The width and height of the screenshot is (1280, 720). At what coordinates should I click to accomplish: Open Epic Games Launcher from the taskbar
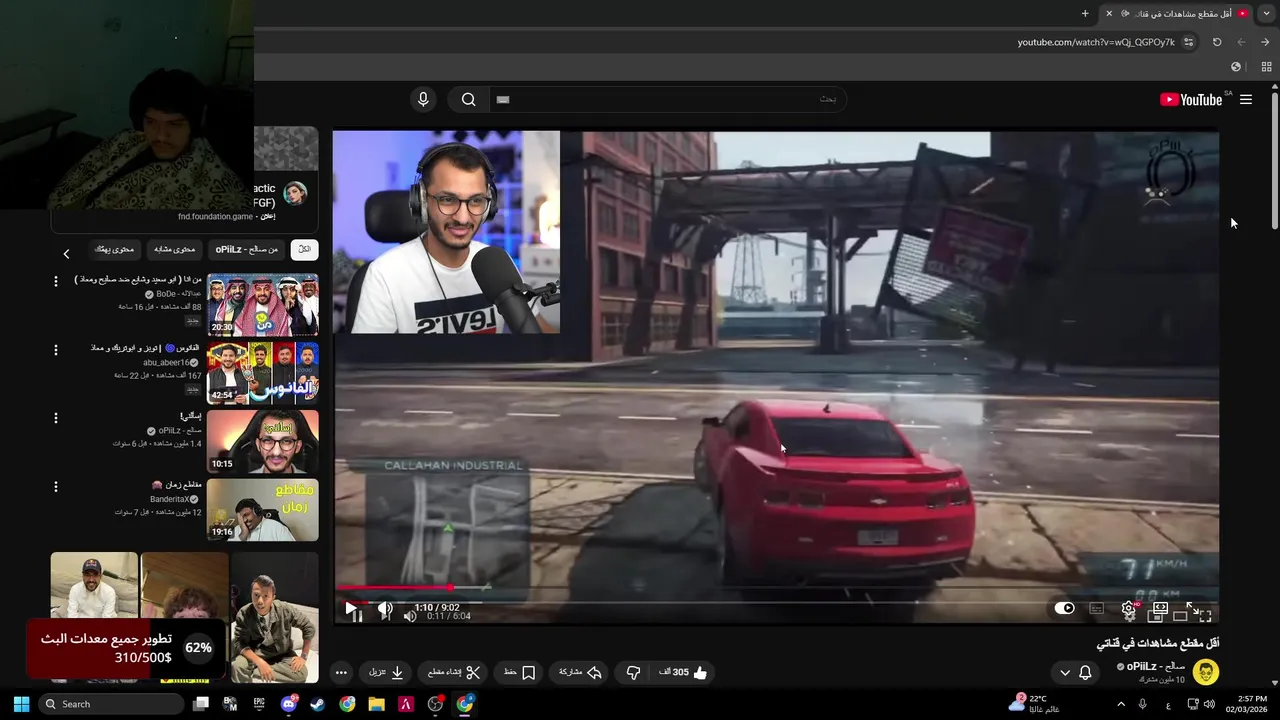pyautogui.click(x=259, y=704)
